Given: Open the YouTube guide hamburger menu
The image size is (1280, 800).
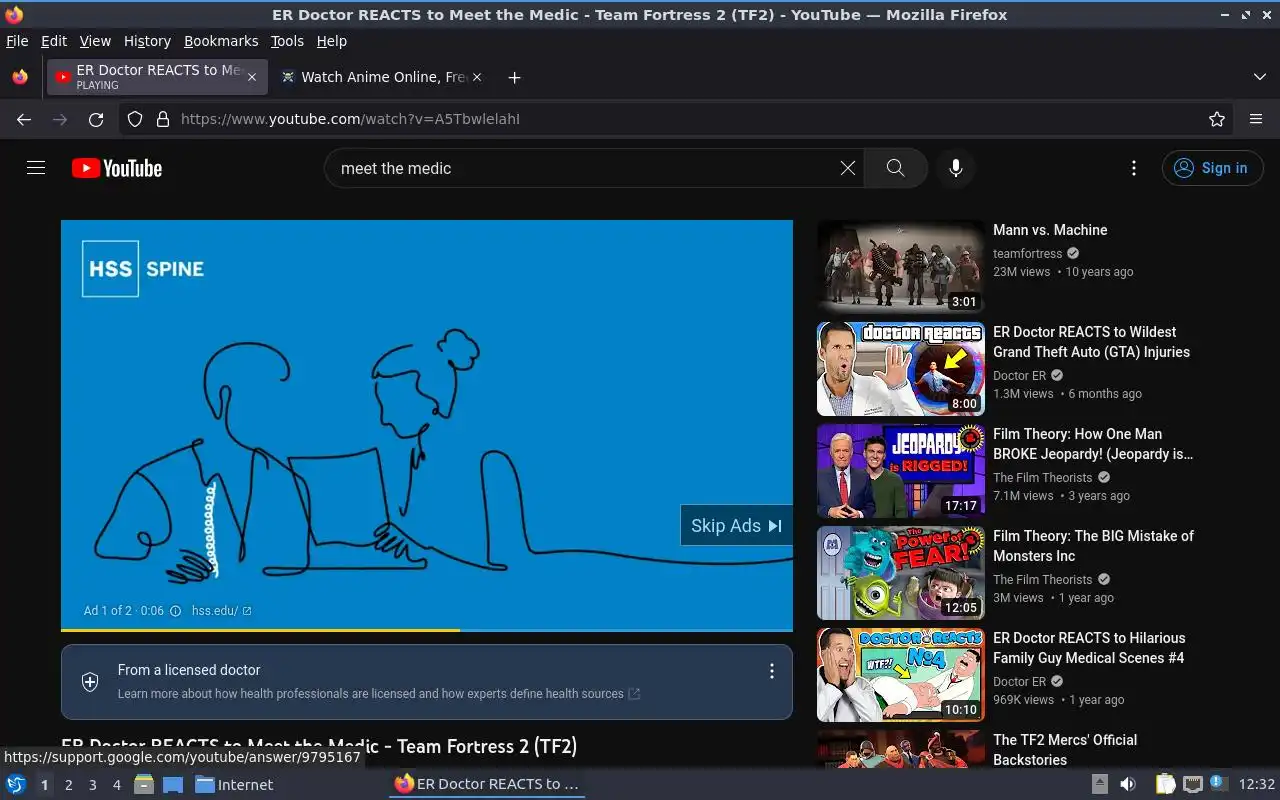Looking at the screenshot, I should pos(36,168).
